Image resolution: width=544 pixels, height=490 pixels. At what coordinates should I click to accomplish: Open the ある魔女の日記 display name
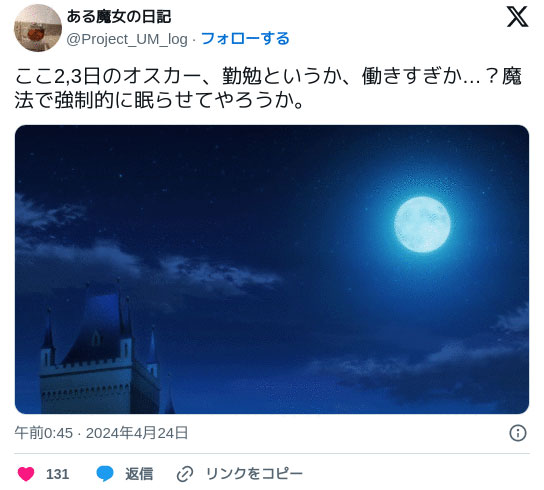[119, 17]
